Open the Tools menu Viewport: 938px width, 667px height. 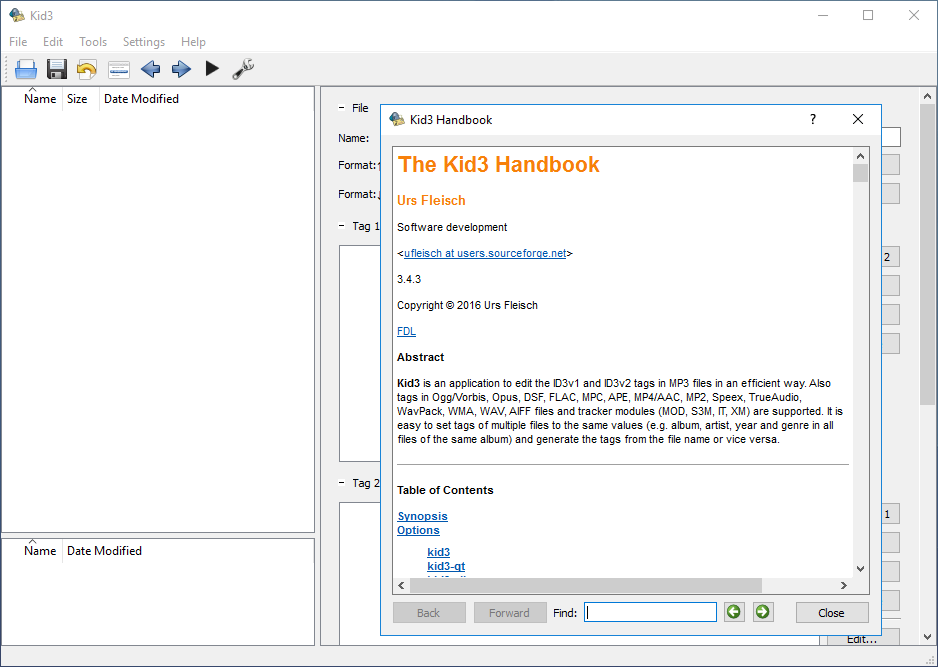coord(93,42)
